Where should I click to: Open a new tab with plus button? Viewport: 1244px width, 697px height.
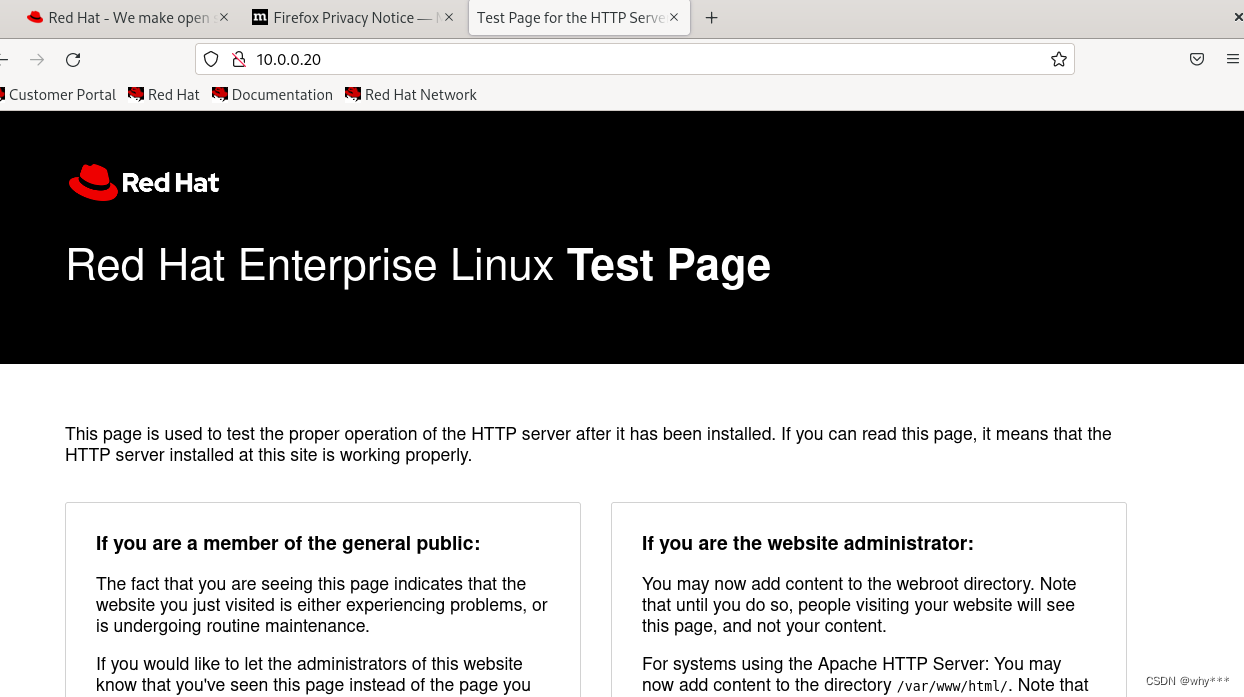[712, 18]
